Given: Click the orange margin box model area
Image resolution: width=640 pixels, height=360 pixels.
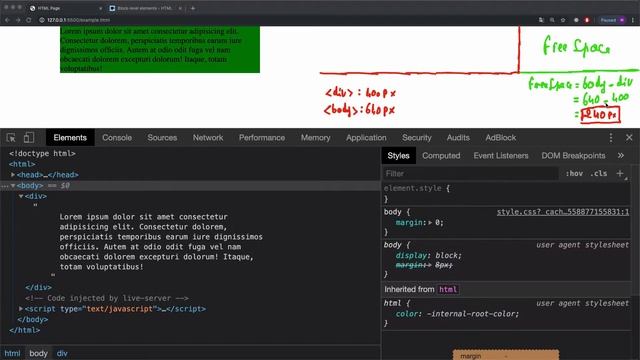Looking at the screenshot, I should point(506,355).
